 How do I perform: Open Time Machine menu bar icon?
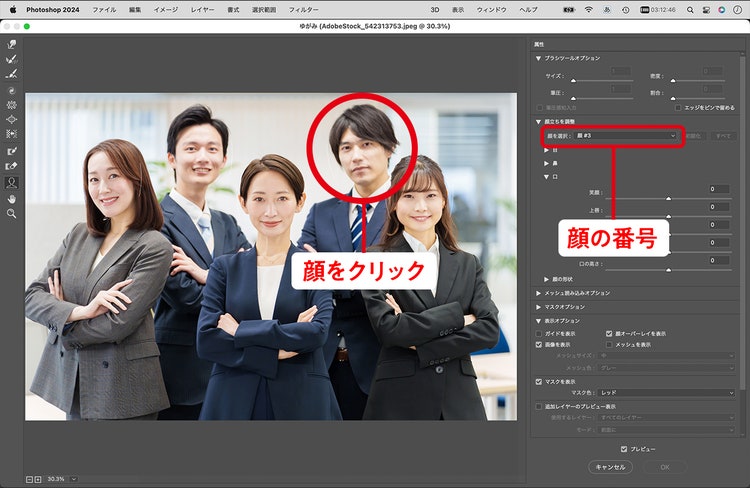(625, 10)
